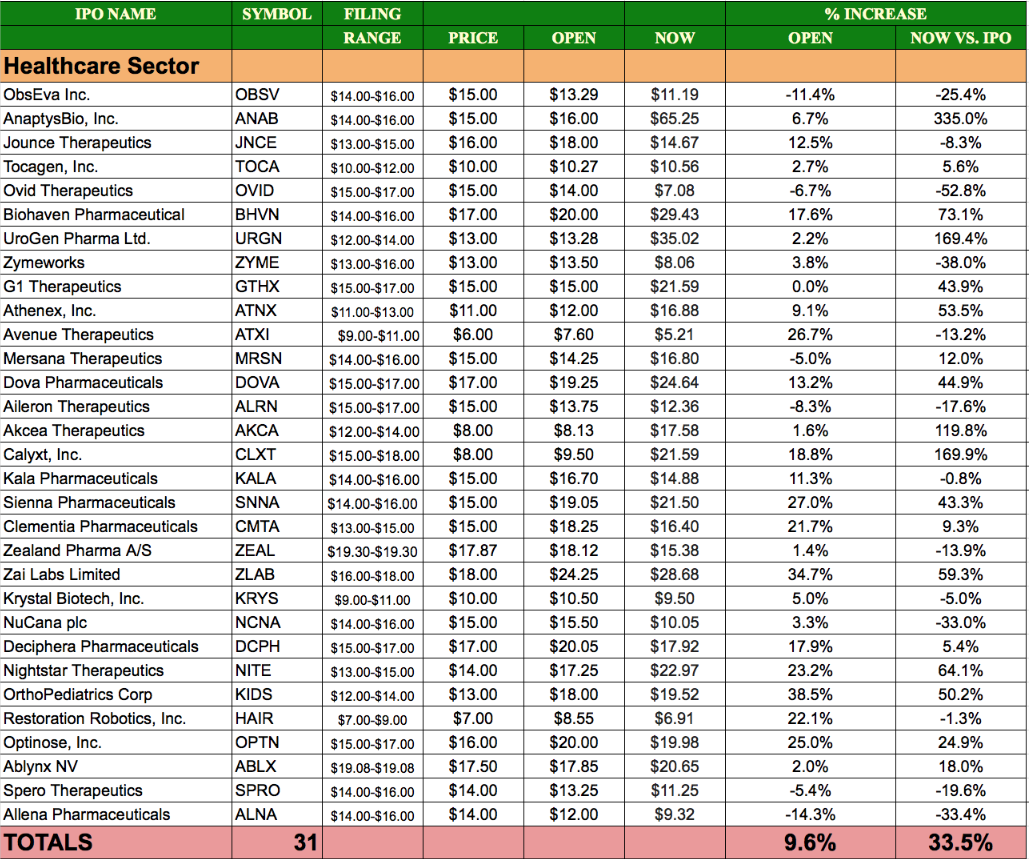Screen dimensions: 1029x859
Task: Select the "% INCREASE" header cell
Action: tap(875, 14)
